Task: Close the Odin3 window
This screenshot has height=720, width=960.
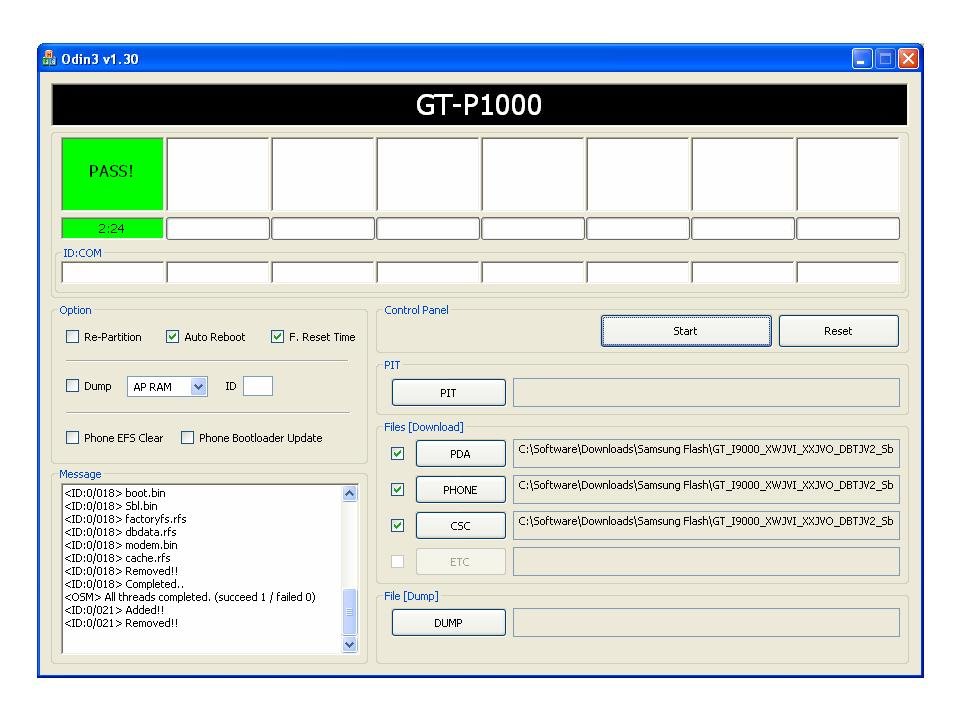Action: point(909,59)
